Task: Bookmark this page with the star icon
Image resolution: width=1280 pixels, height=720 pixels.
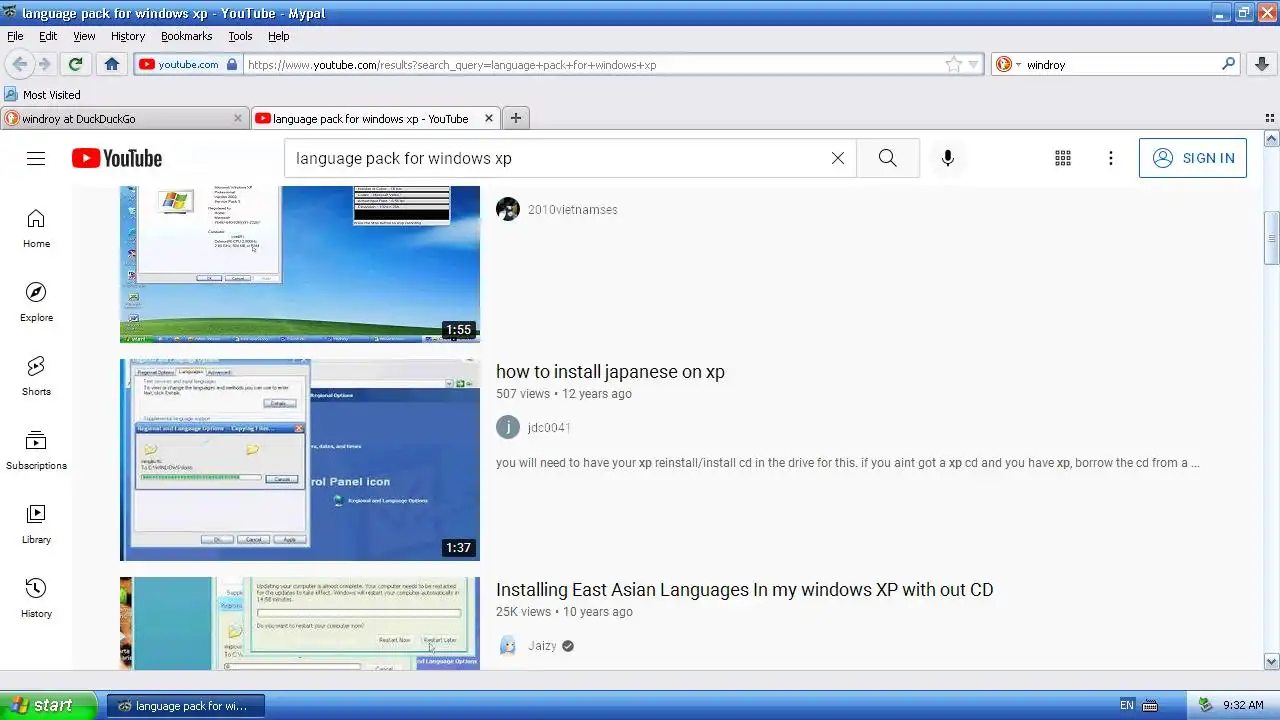Action: (954, 64)
